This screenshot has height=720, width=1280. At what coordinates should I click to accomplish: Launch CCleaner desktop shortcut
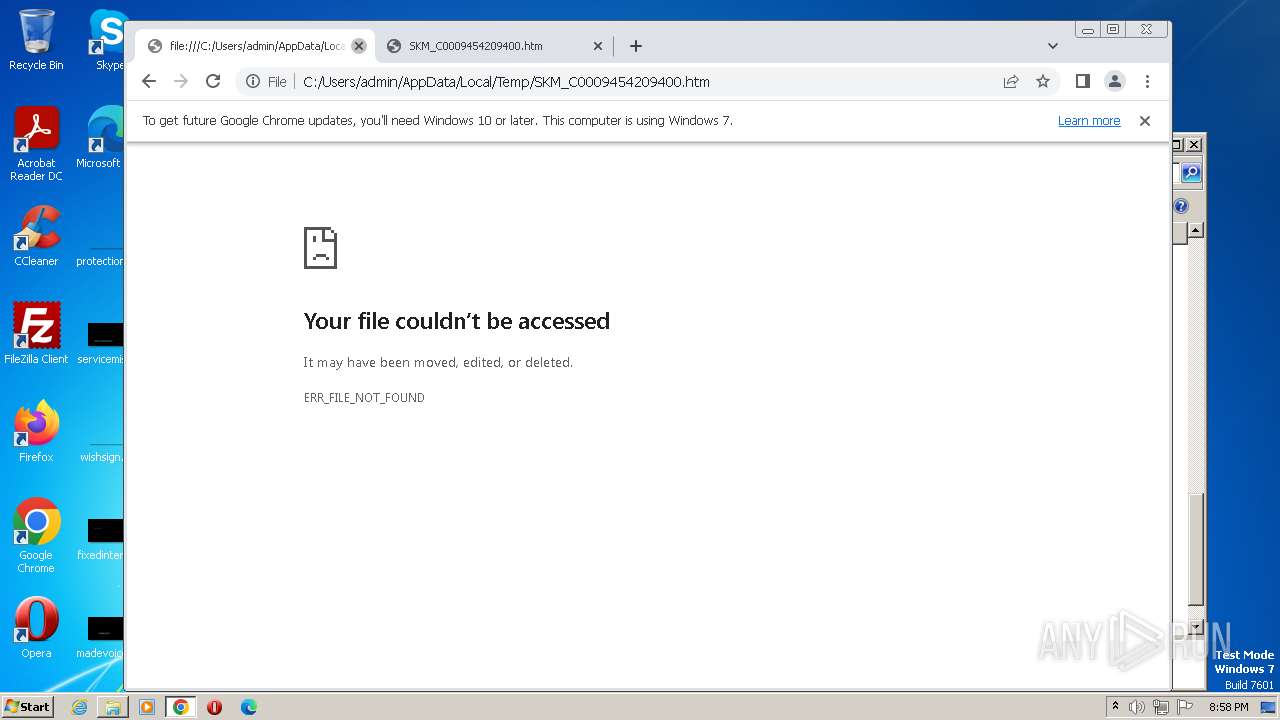click(36, 236)
